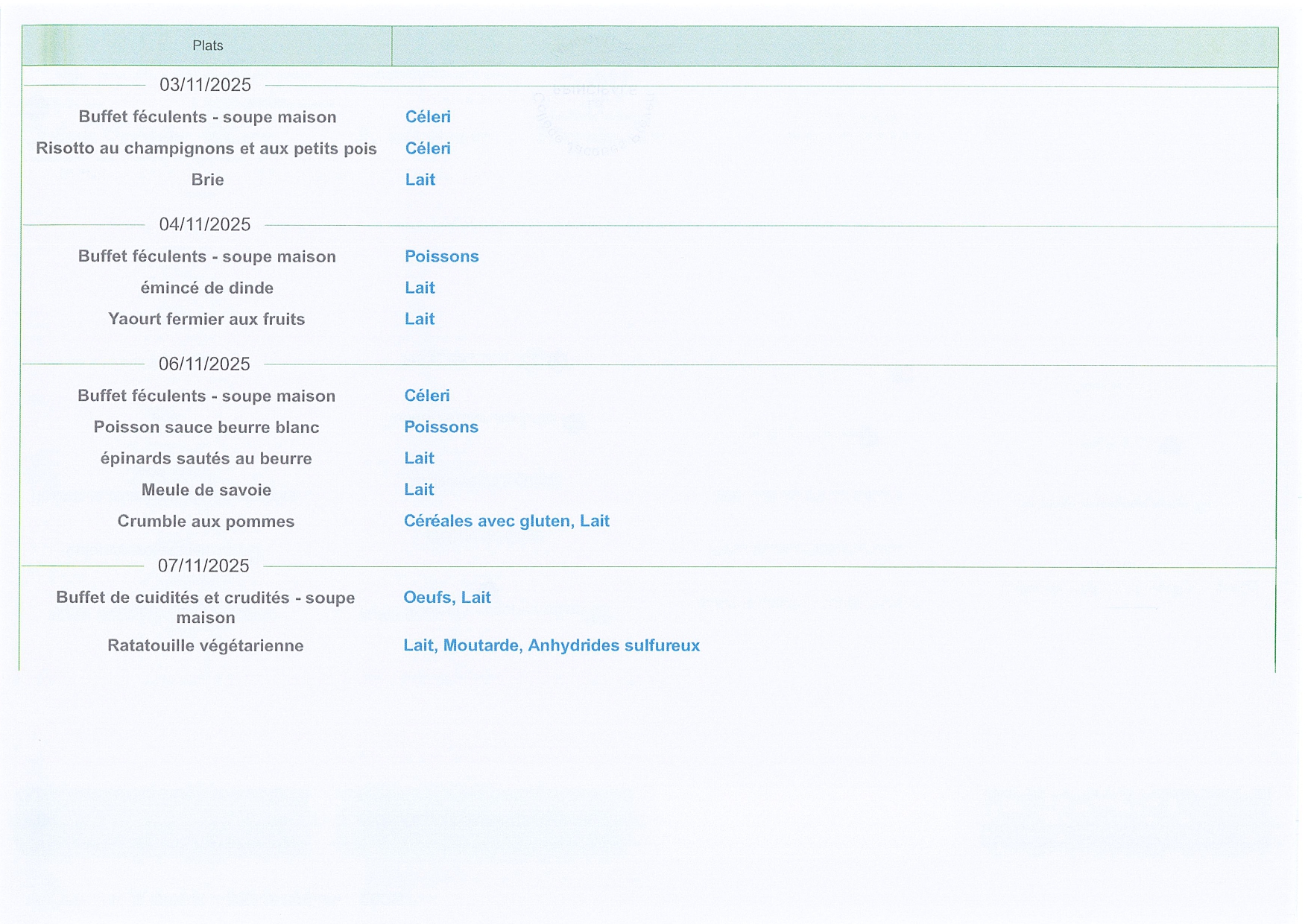1308x924 pixels.
Task: Select the 03/11/2025 date heading
Action: (x=205, y=85)
